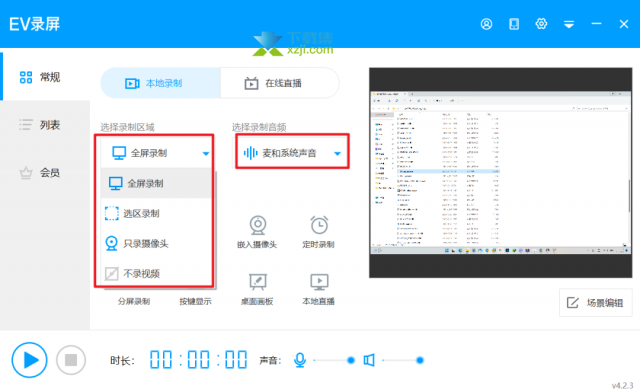The image size is (640, 389).
Task: Click the 按键显示 label
Action: [x=196, y=301]
